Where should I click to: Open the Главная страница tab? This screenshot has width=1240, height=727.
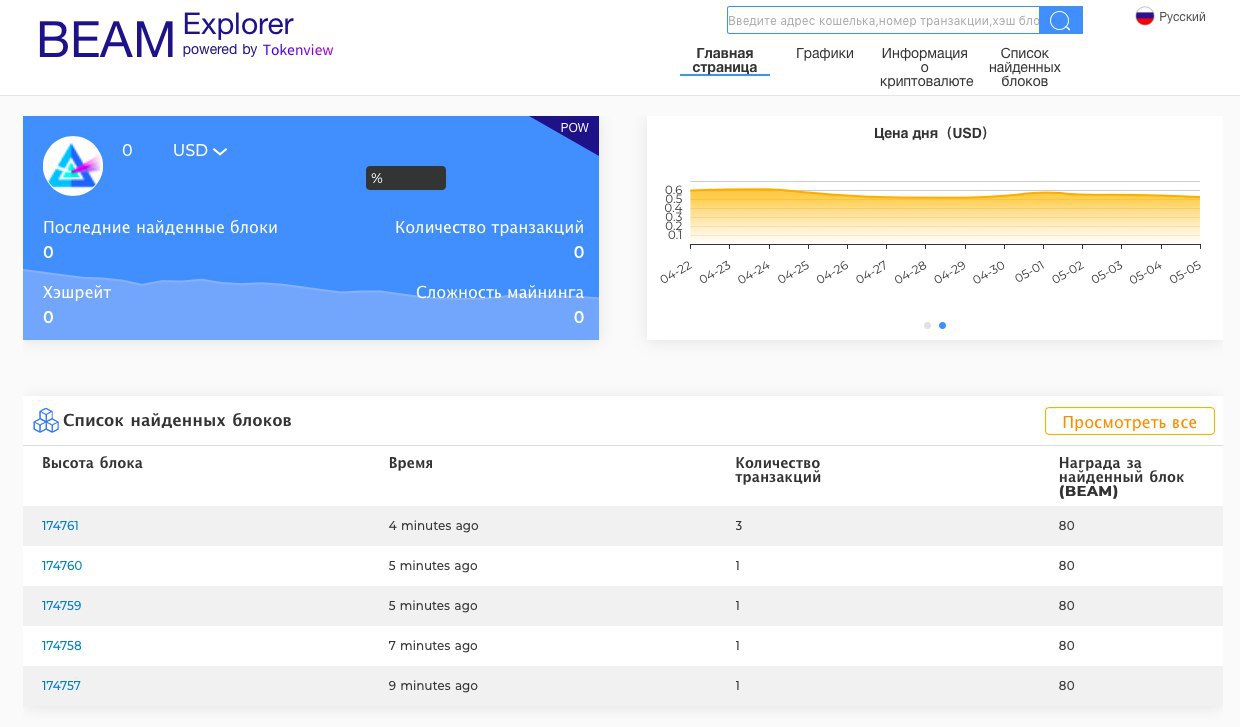725,60
